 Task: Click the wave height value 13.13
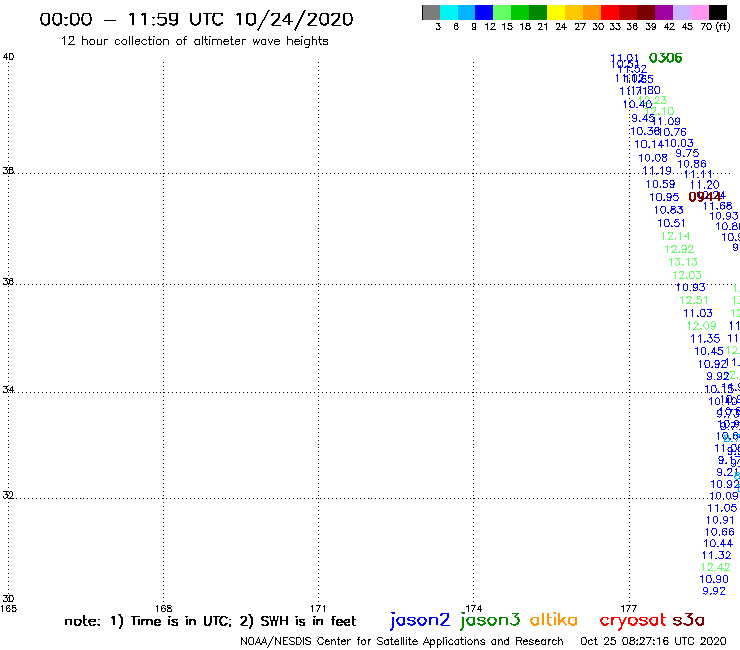(683, 262)
